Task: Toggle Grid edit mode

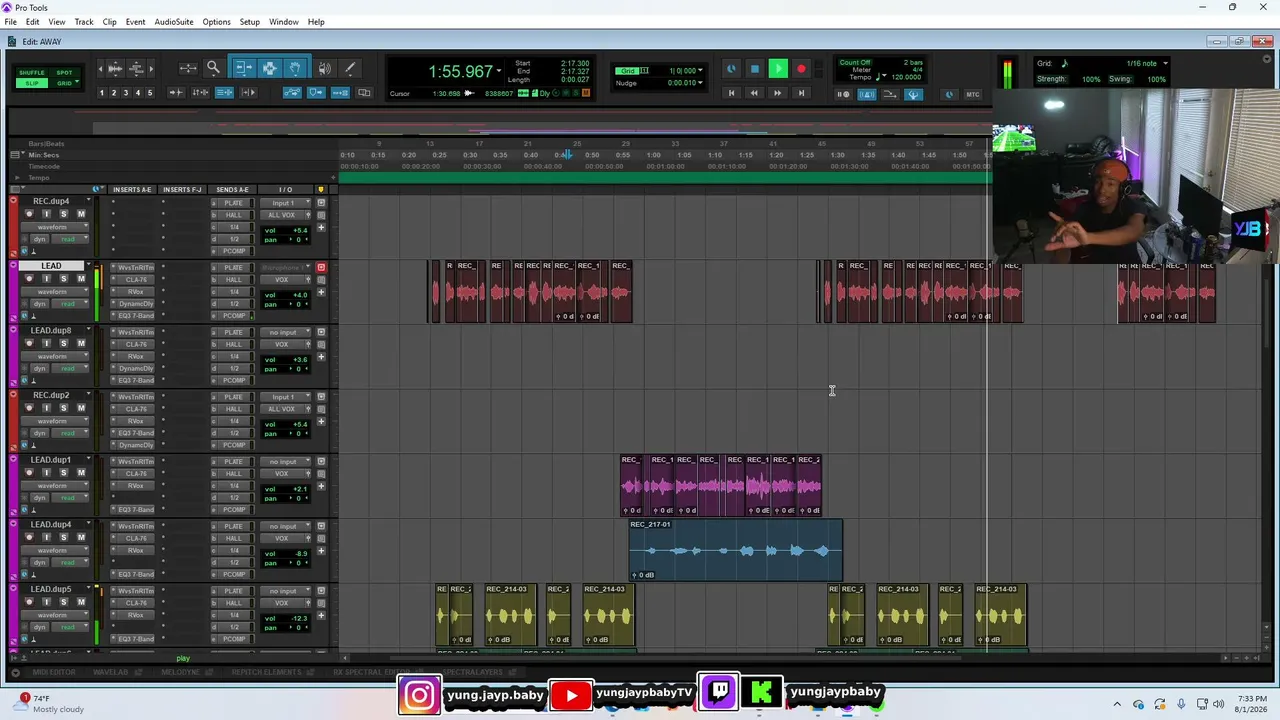Action: pos(64,83)
